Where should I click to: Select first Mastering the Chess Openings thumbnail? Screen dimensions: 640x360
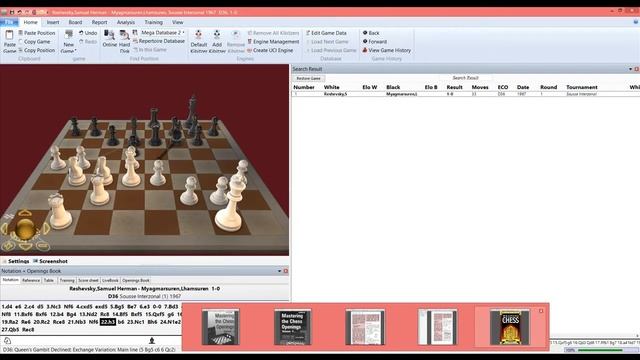(x=220, y=327)
